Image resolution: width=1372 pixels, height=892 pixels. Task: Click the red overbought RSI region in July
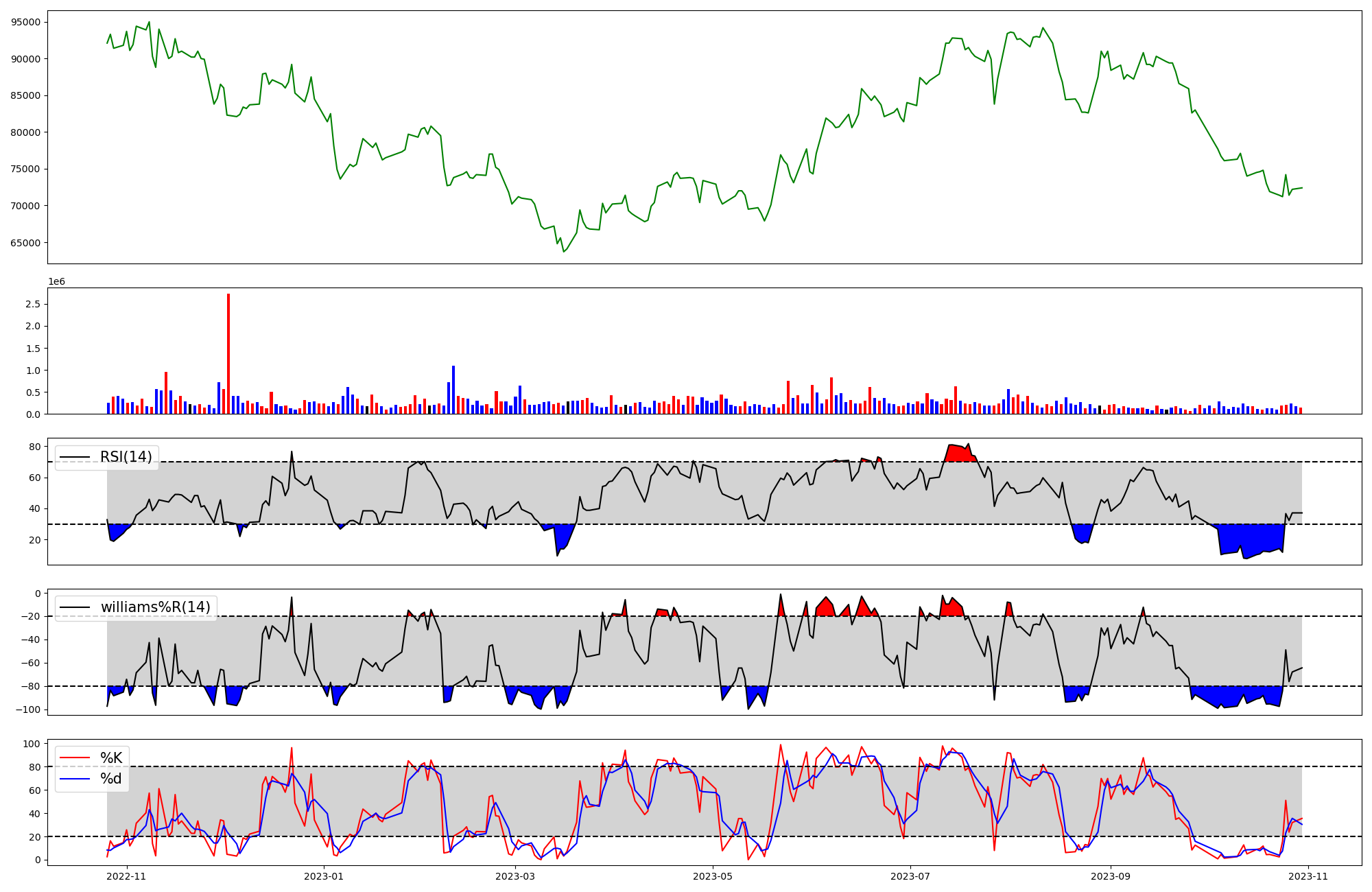(959, 453)
